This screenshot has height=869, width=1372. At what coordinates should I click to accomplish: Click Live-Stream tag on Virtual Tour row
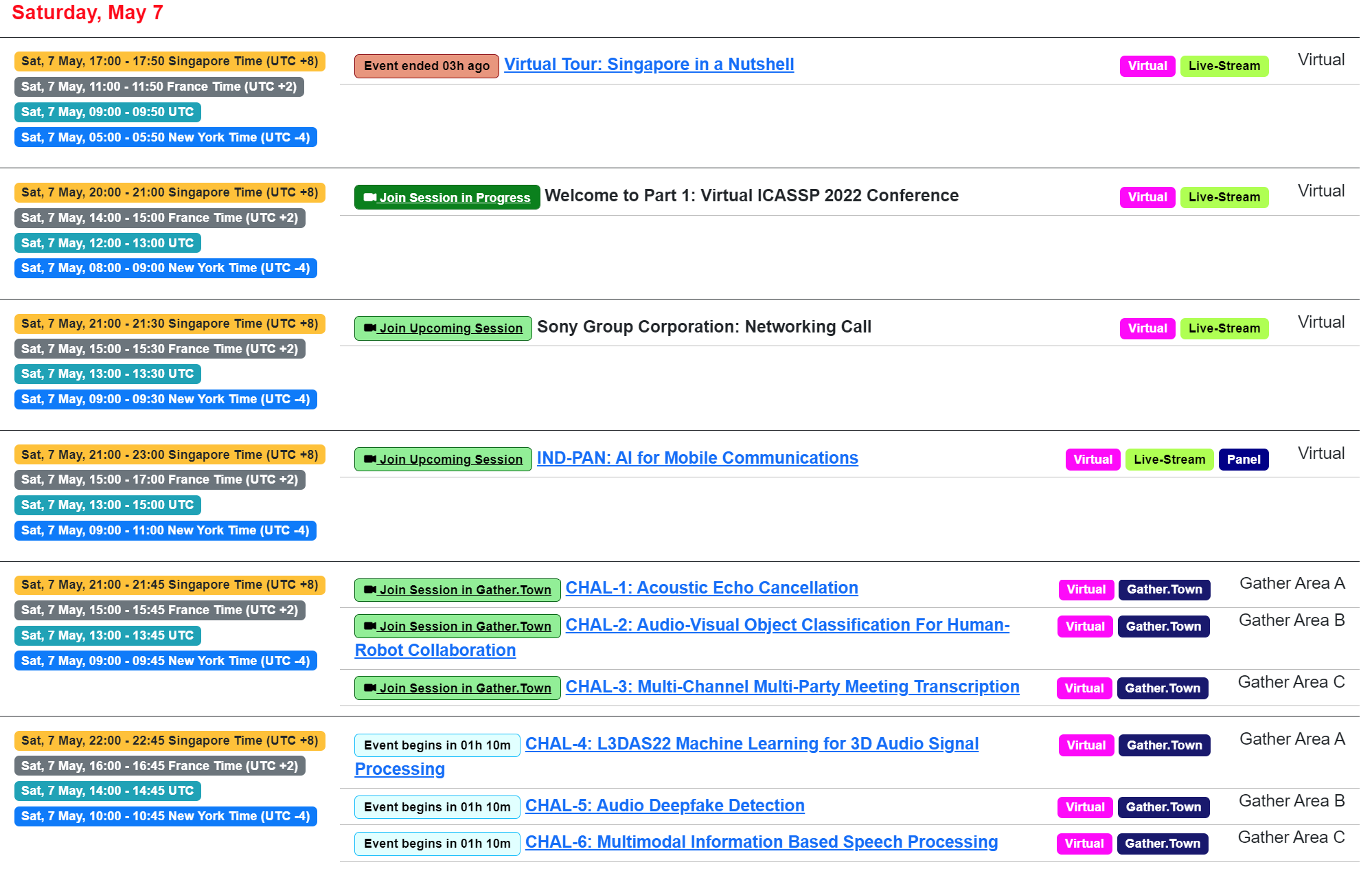[1224, 66]
